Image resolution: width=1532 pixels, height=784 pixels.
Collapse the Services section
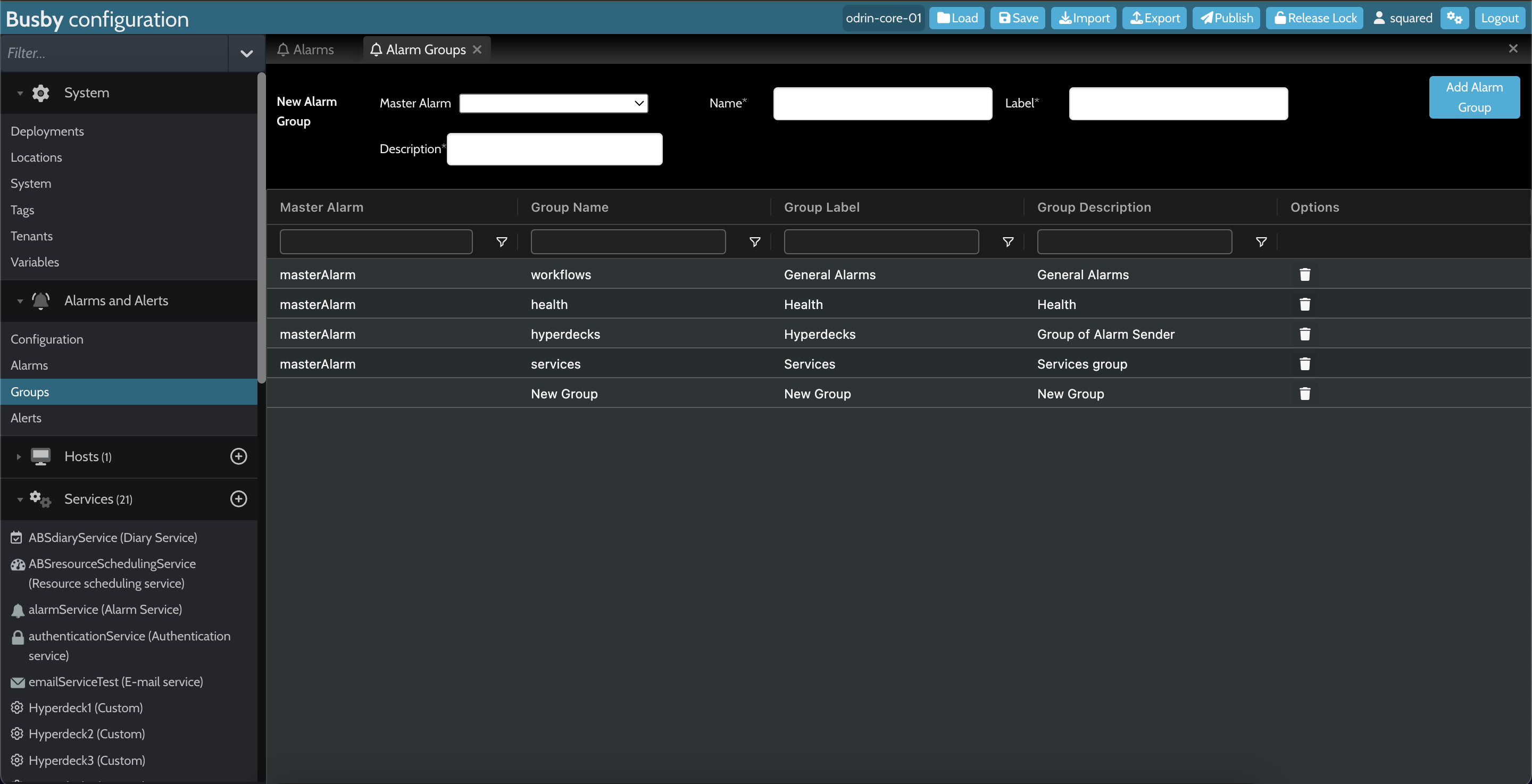pos(20,499)
